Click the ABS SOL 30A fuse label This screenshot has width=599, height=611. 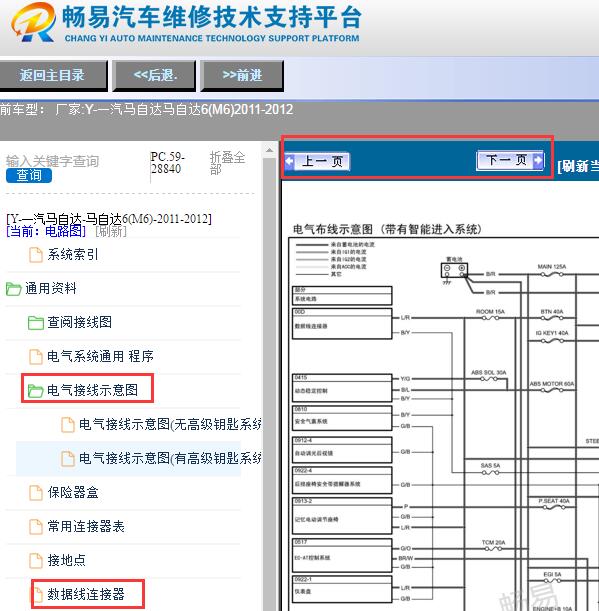488,373
